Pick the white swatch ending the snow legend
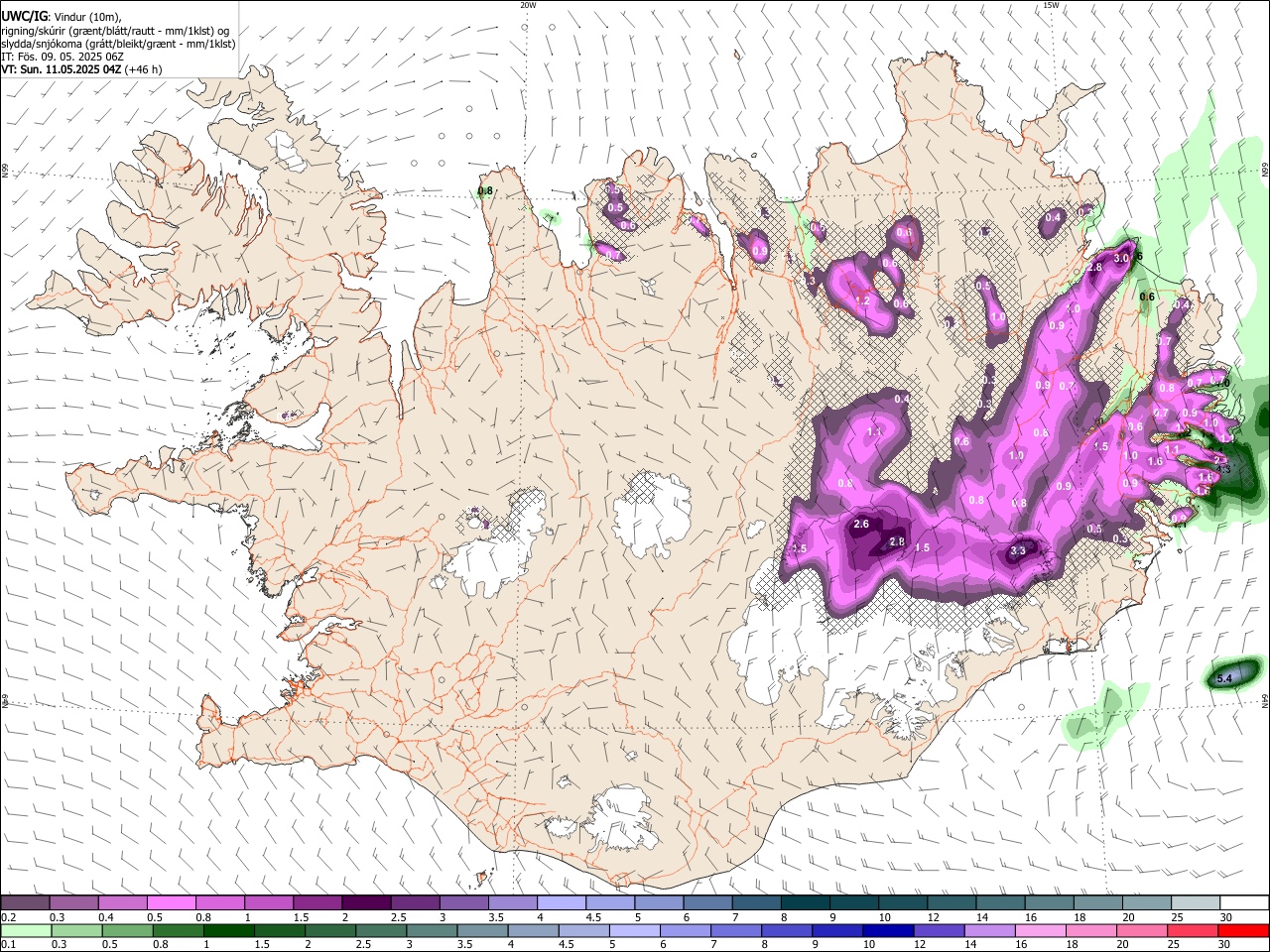The height and width of the screenshot is (952, 1270). 1244,903
